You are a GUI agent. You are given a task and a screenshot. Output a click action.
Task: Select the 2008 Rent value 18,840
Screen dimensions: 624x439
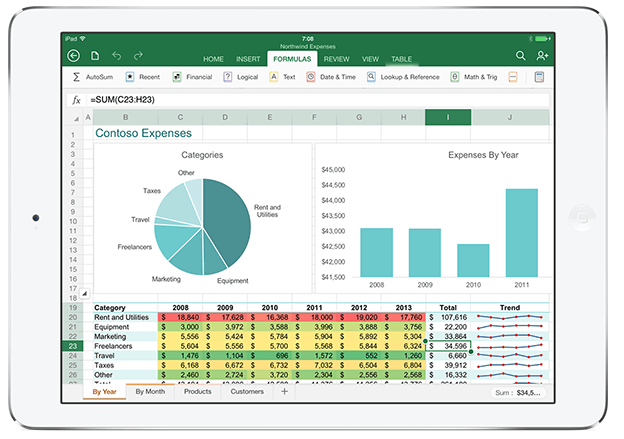180,317
